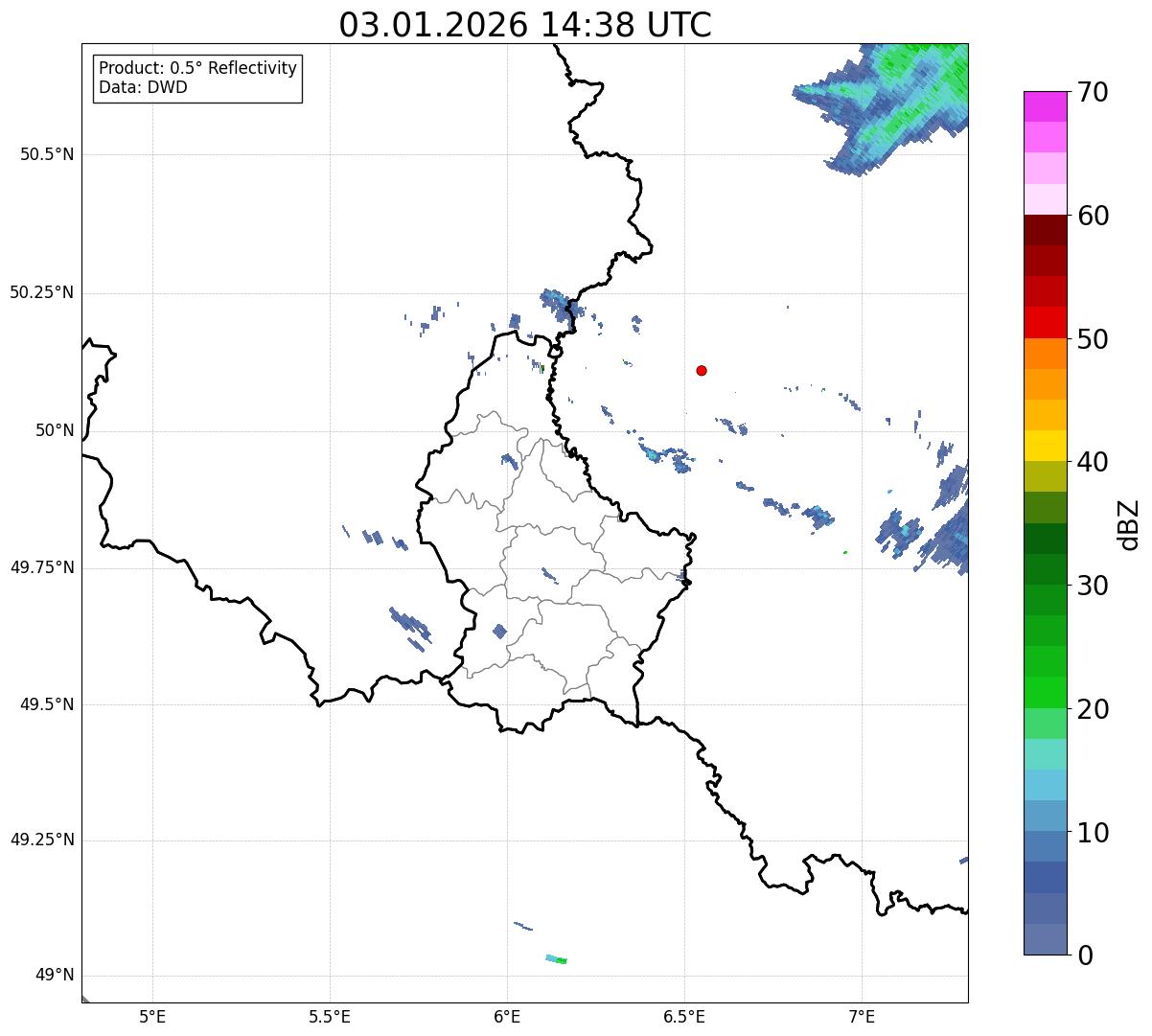The height and width of the screenshot is (1036, 1152).
Task: Click the colorbar tick label 60
Action: (1092, 216)
